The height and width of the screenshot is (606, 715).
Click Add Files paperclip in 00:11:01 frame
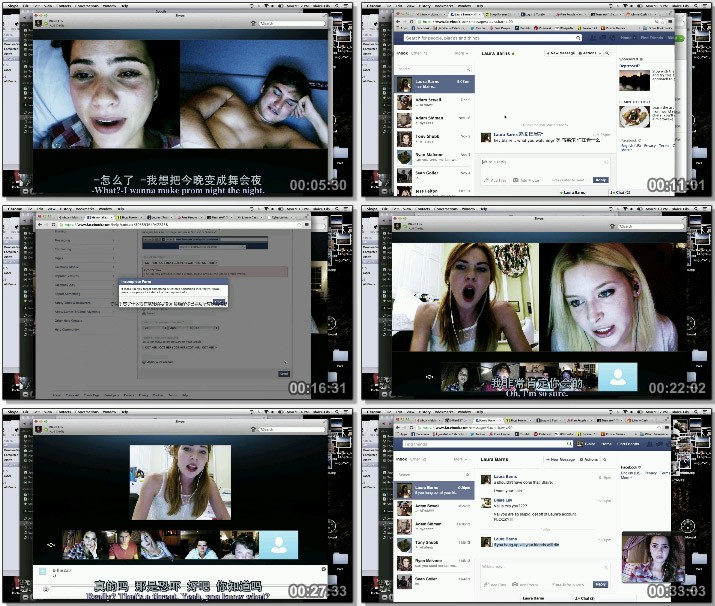click(x=487, y=180)
